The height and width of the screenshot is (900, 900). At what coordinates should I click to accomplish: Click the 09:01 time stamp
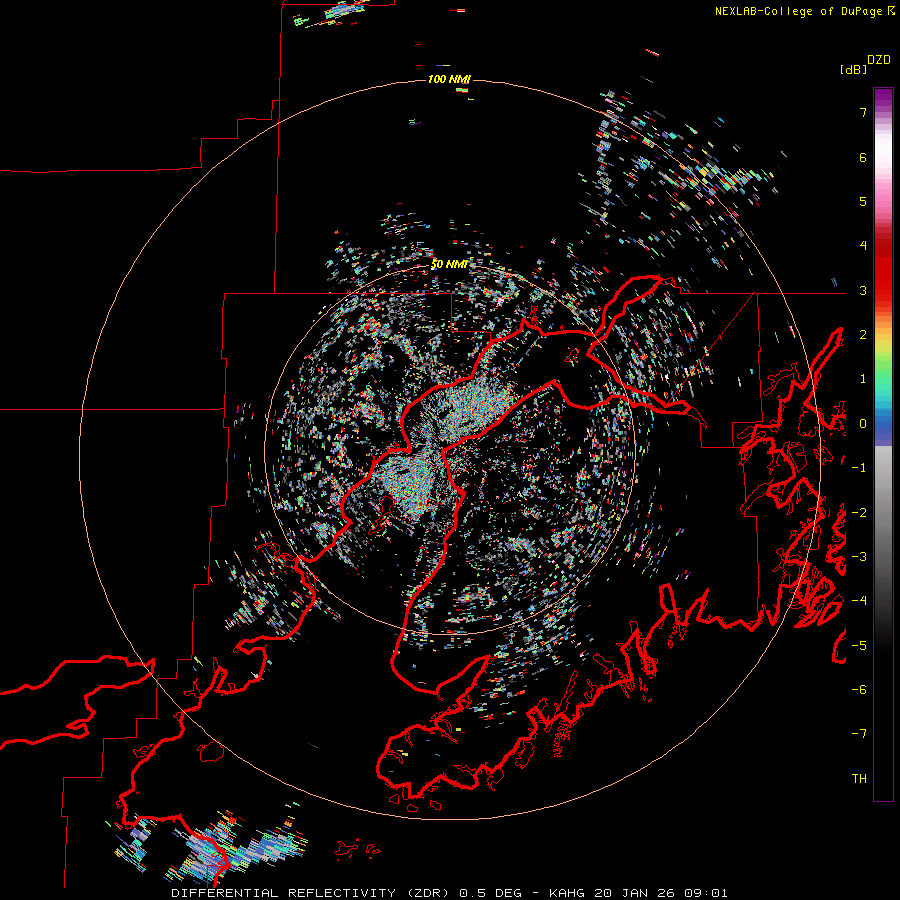tap(707, 893)
